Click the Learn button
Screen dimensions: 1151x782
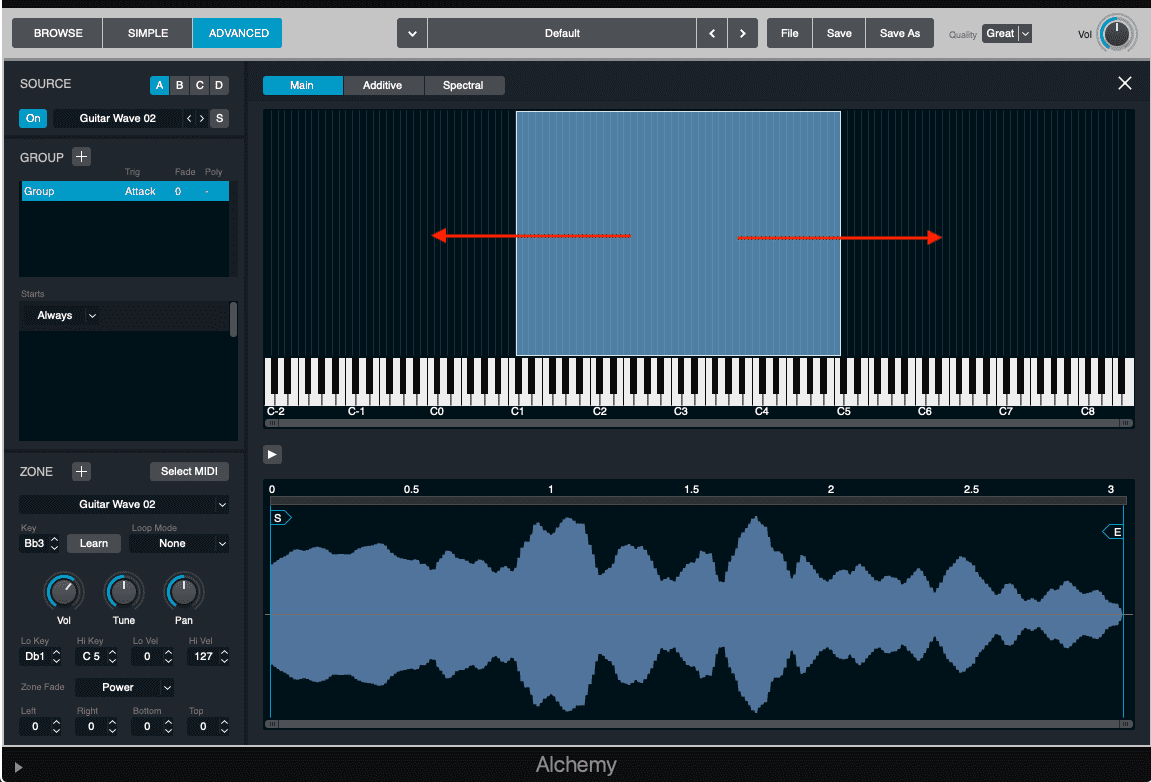click(x=94, y=543)
